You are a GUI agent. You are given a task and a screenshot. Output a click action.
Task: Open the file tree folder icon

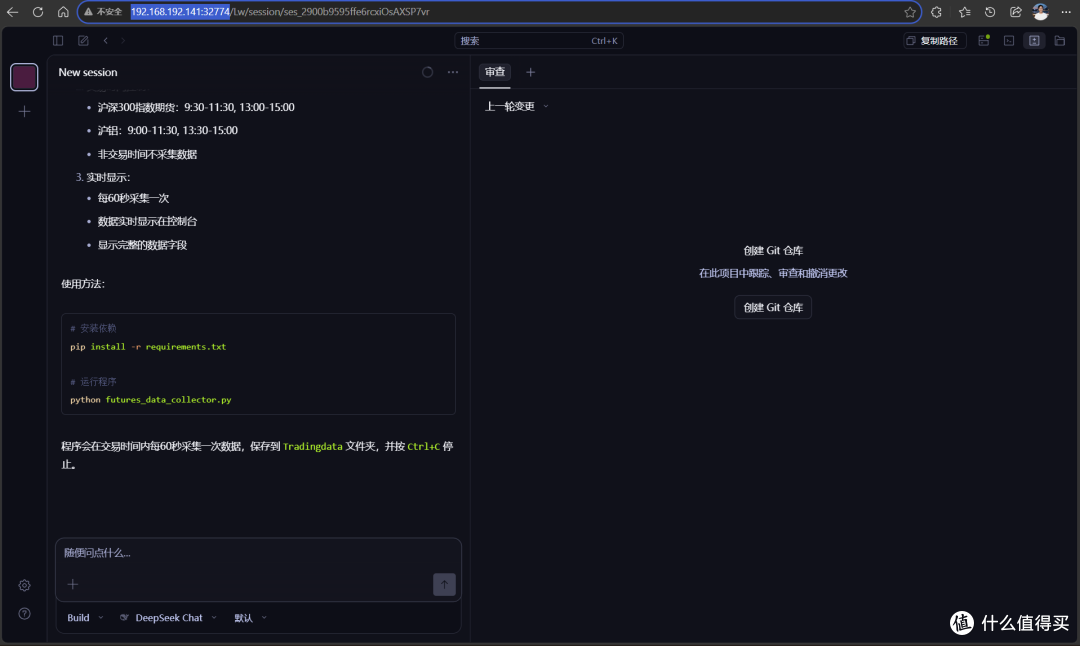tap(1060, 41)
